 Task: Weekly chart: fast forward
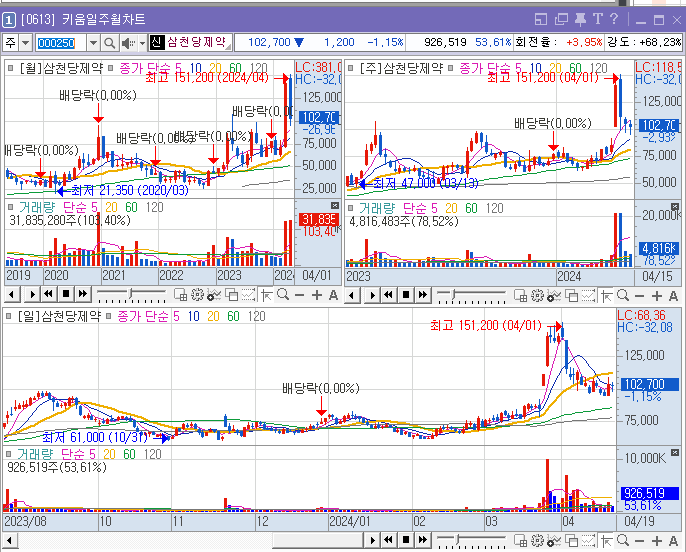tap(423, 295)
